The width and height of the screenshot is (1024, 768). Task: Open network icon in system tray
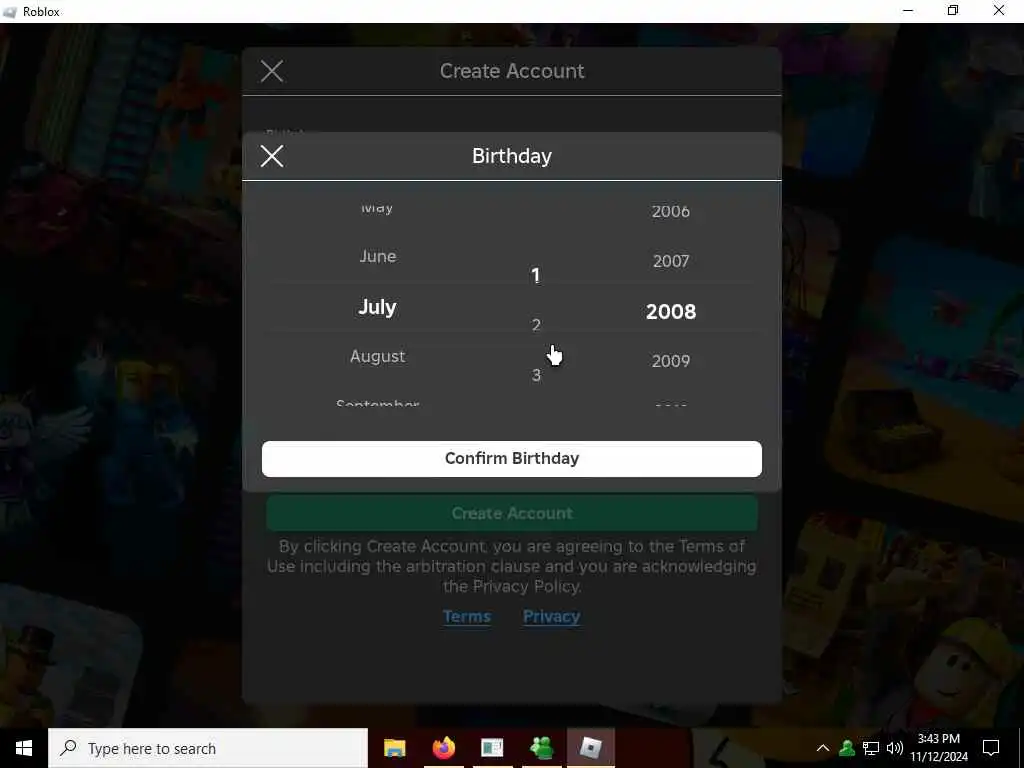tap(871, 748)
